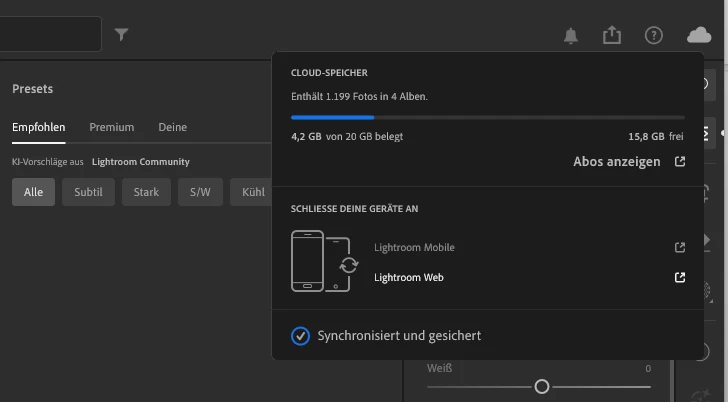728x402 pixels.
Task: Click 'KI-Vorschläge aus' label
Action: tap(48, 162)
